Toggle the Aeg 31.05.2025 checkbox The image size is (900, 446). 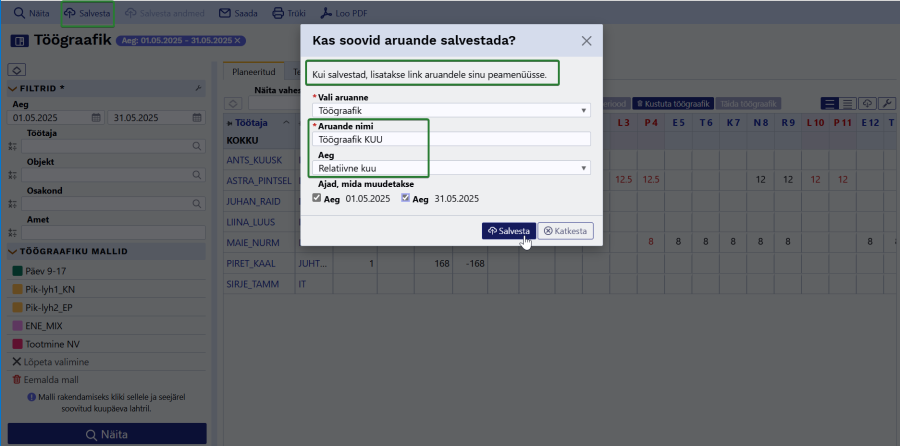406,198
